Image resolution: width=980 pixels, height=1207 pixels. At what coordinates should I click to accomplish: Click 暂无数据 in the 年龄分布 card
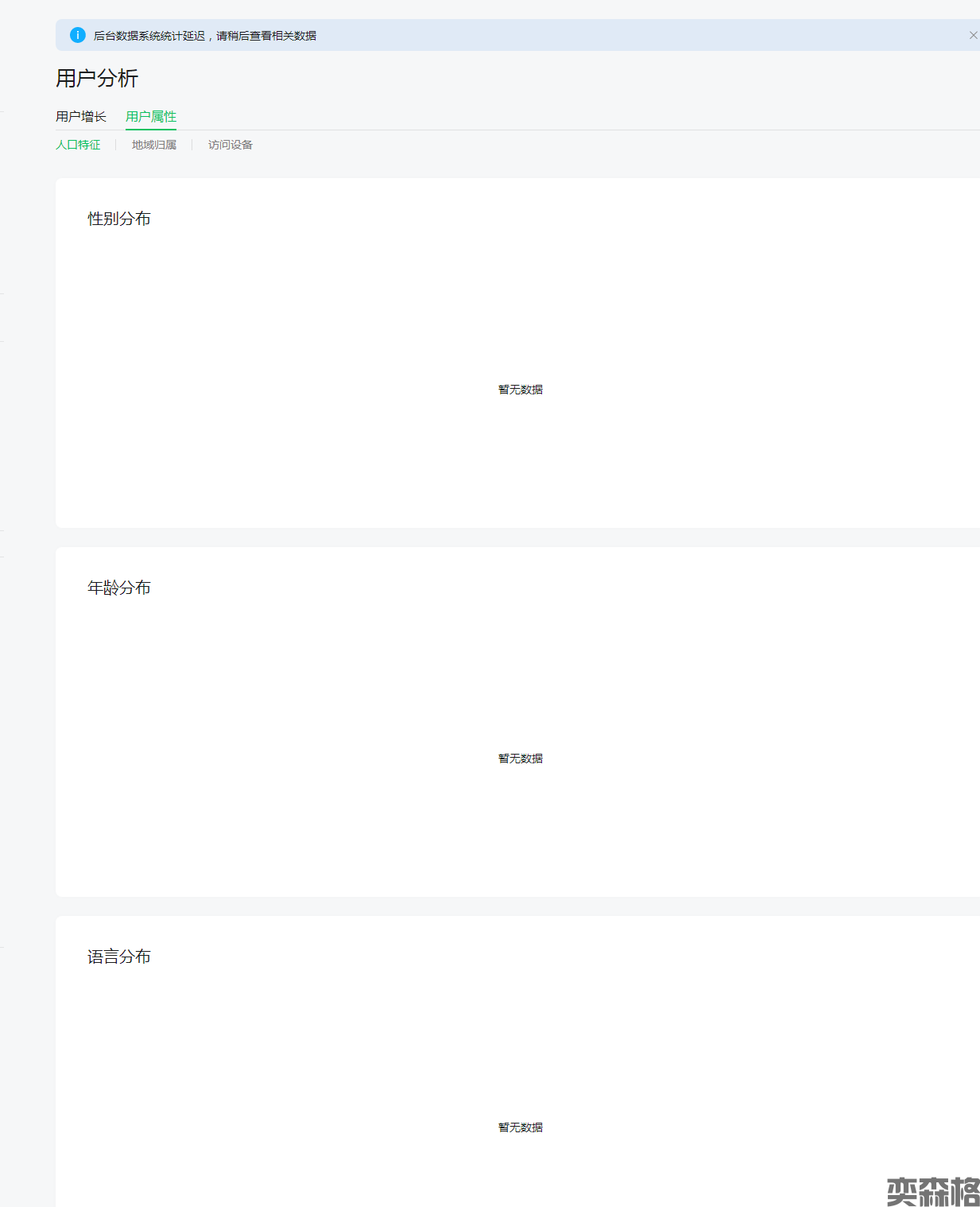tap(521, 759)
